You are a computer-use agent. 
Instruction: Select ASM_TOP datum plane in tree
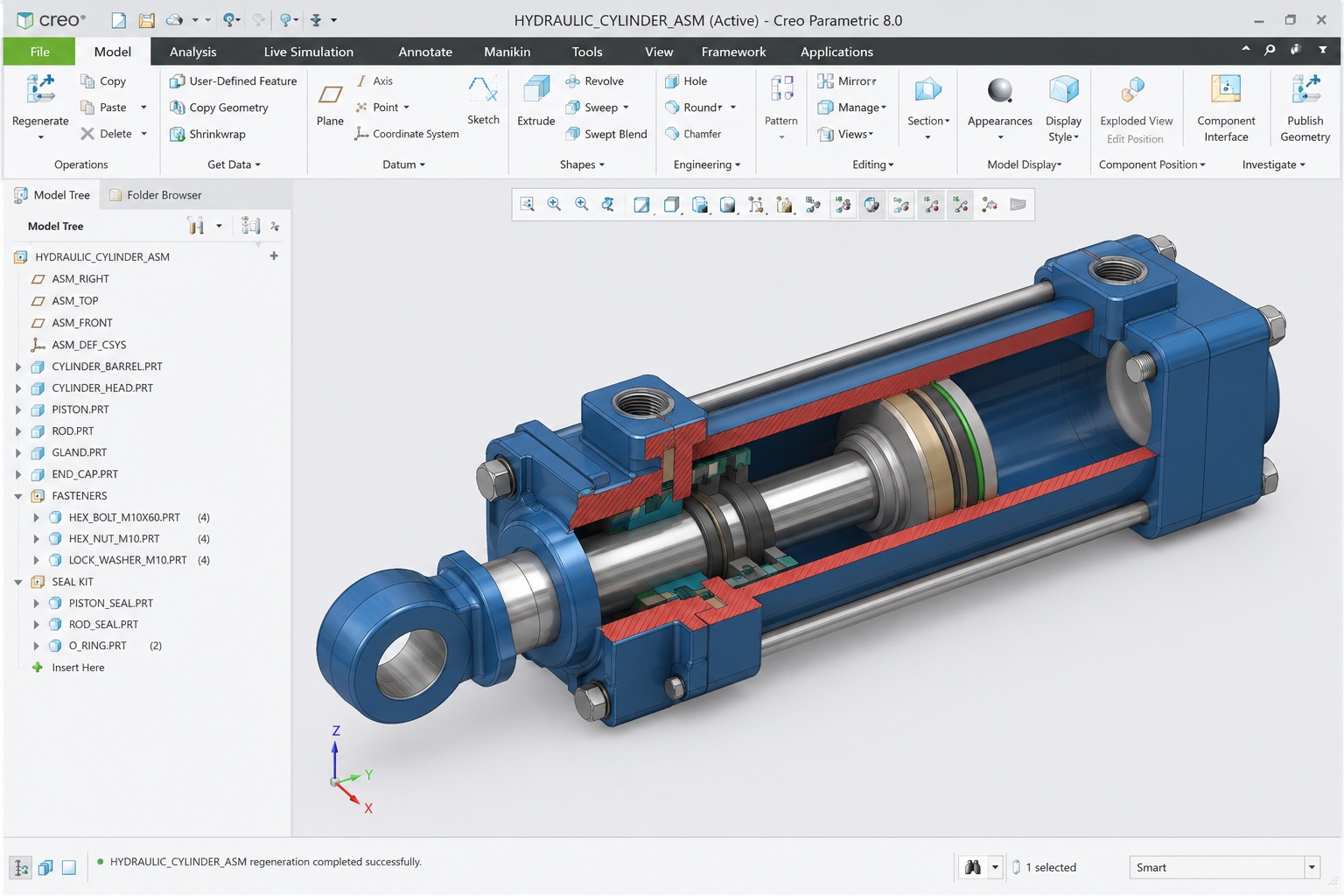click(x=74, y=301)
